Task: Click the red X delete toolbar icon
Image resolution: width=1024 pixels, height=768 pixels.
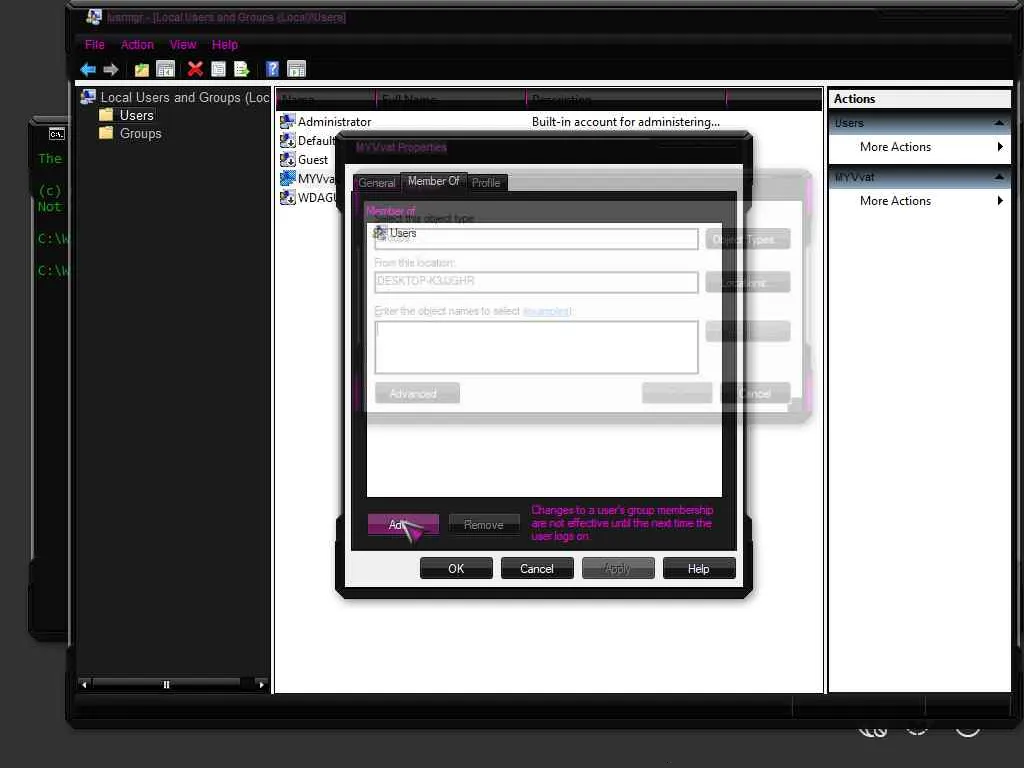Action: pyautogui.click(x=195, y=69)
